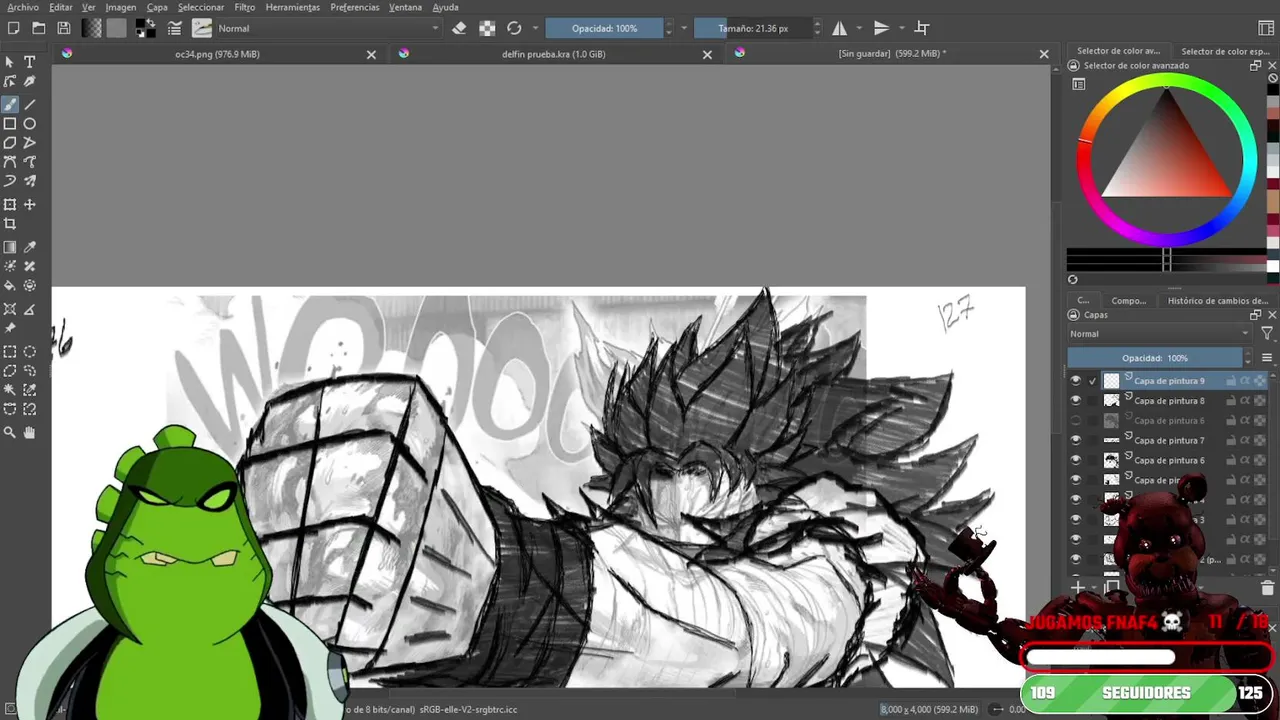Open the brush editor settings icon
This screenshot has height=720, width=1280.
tap(175, 28)
